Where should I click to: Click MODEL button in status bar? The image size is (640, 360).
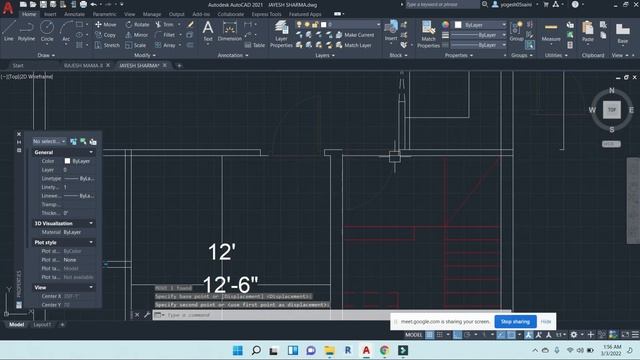(413, 335)
